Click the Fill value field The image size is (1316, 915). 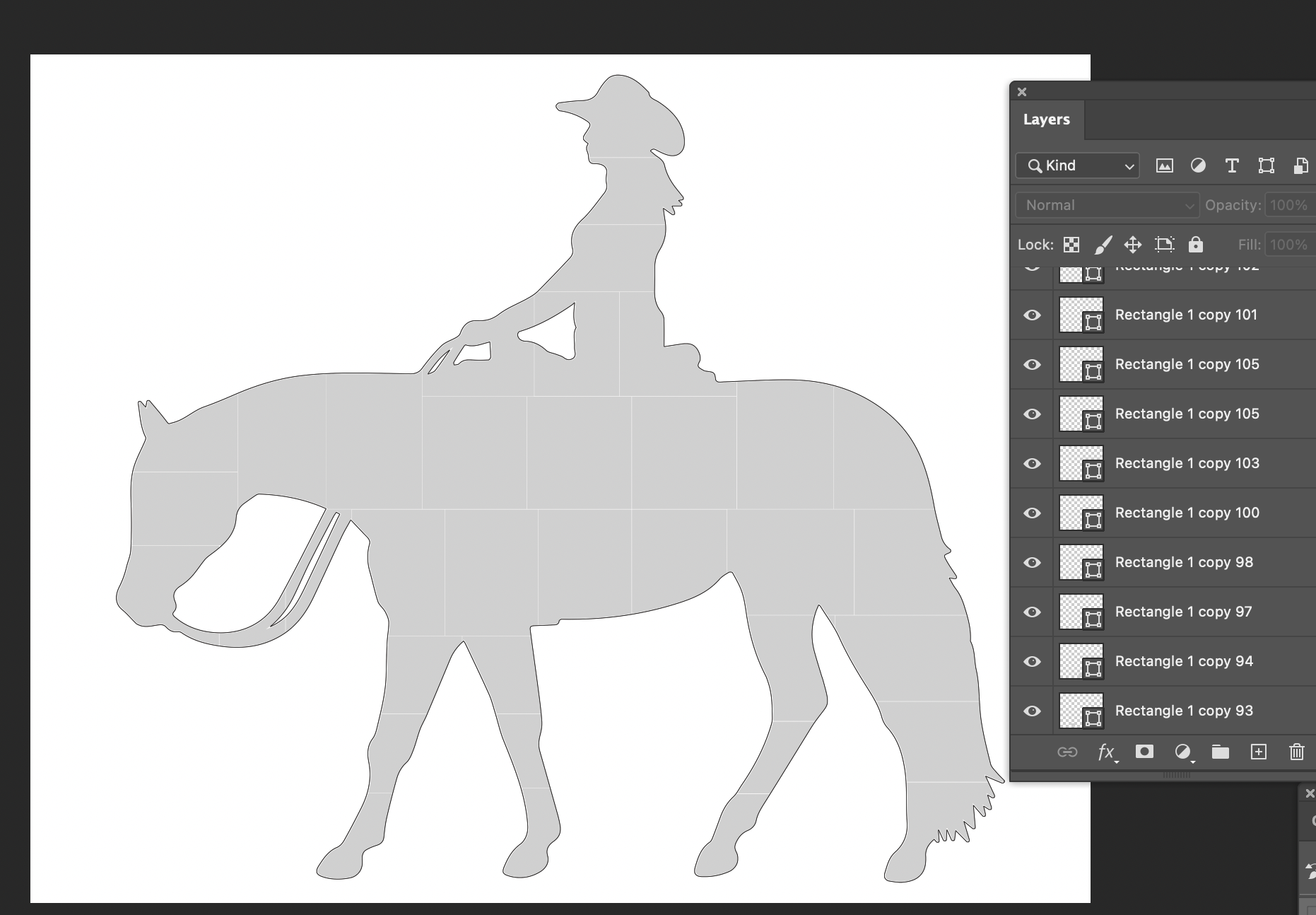point(1291,245)
